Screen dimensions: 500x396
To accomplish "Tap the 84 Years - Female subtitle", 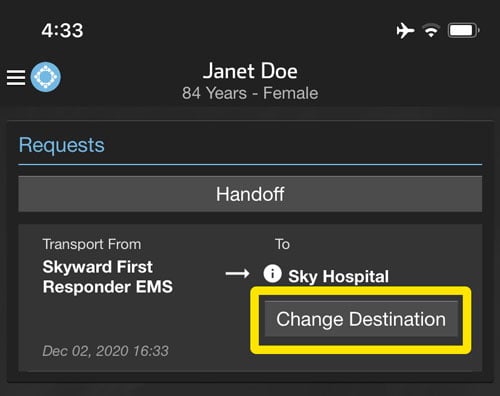I will pyautogui.click(x=250, y=93).
